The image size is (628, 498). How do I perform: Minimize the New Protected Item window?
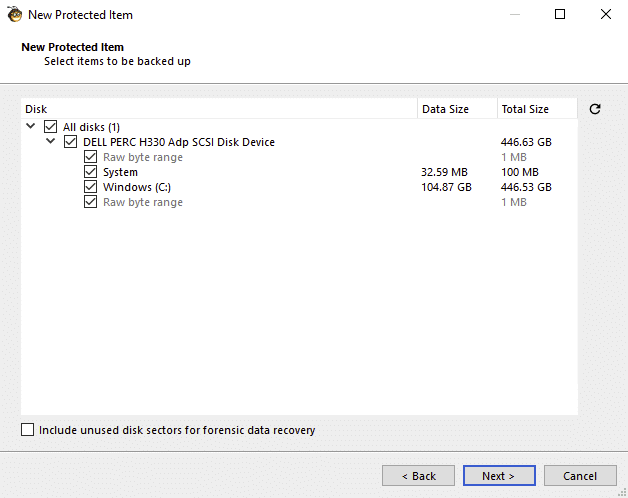pos(515,14)
